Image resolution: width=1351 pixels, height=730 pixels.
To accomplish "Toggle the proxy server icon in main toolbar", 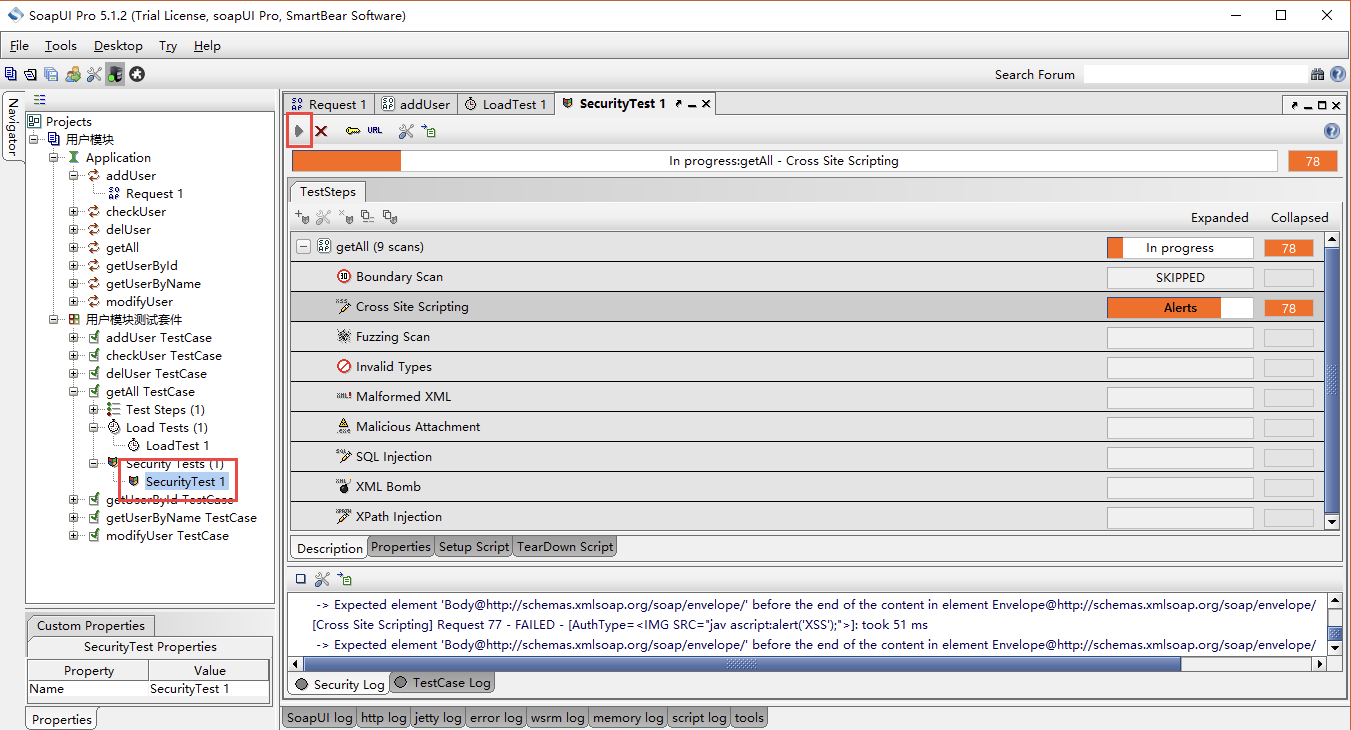I will pyautogui.click(x=115, y=74).
